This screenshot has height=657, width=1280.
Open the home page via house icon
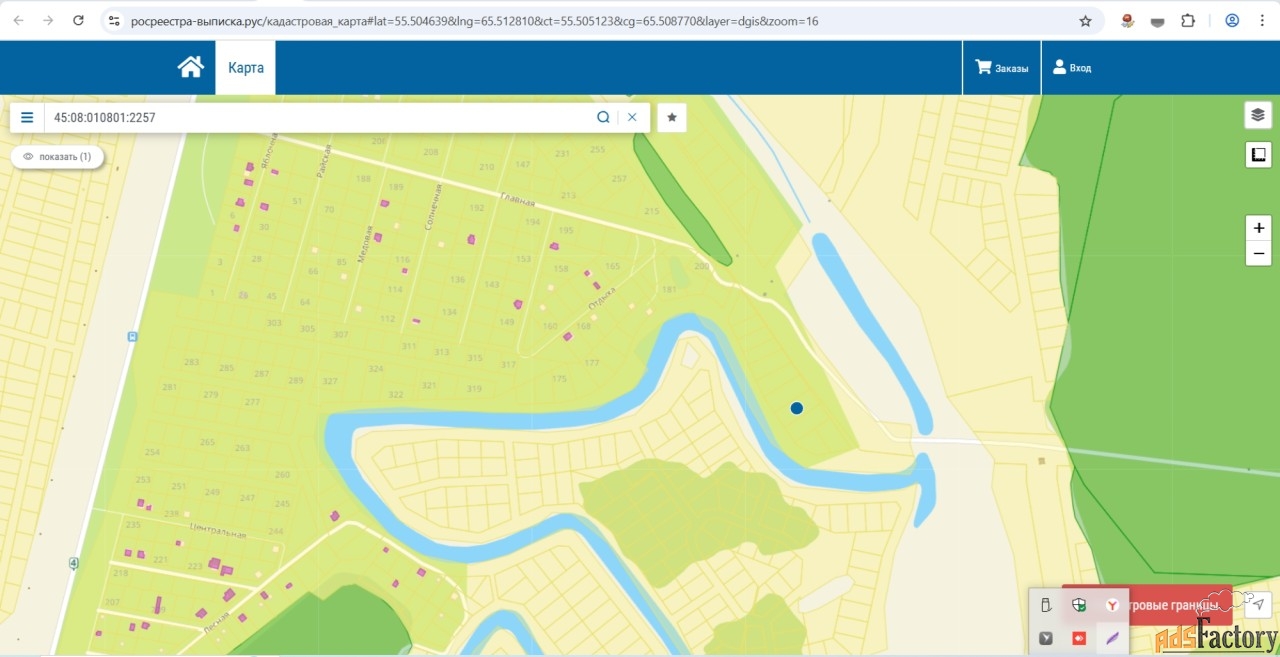point(190,67)
